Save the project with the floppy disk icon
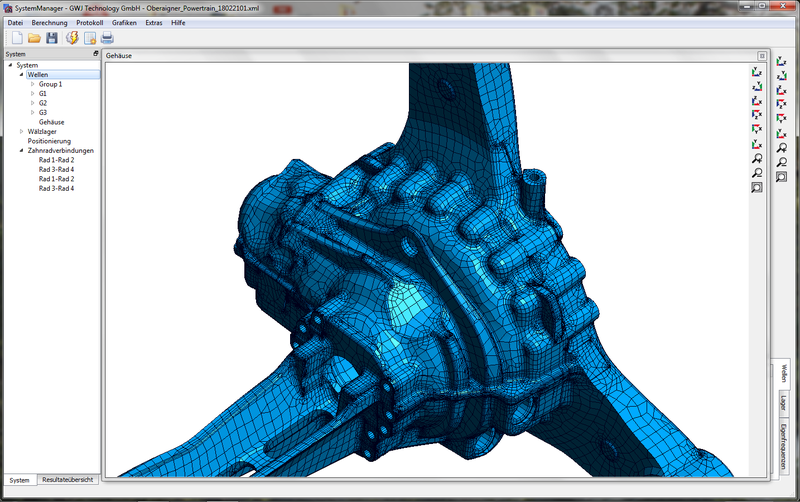Screen dimensions: 800x502 click(x=51, y=38)
